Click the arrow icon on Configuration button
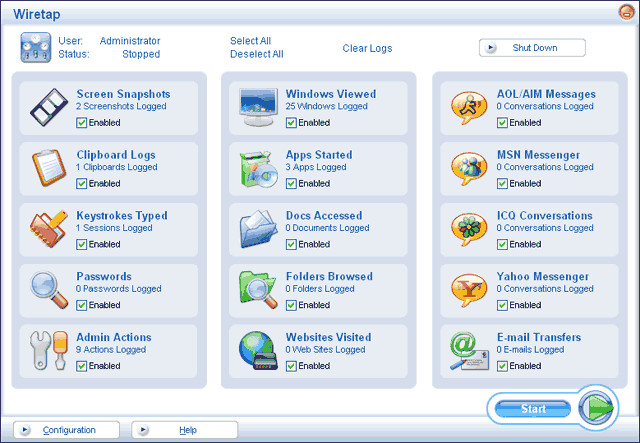 point(25,430)
